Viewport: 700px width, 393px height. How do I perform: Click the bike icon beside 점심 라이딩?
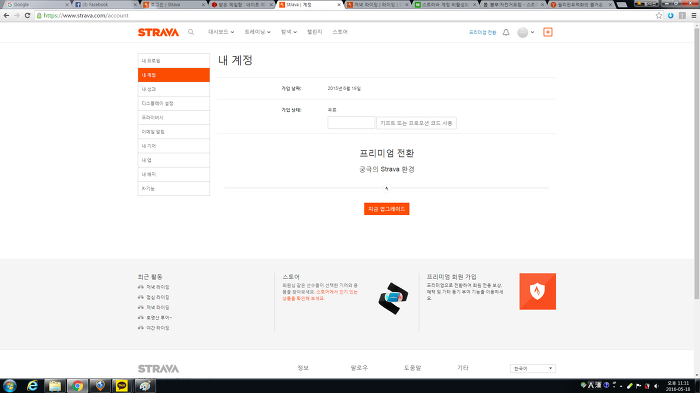pyautogui.click(x=141, y=297)
